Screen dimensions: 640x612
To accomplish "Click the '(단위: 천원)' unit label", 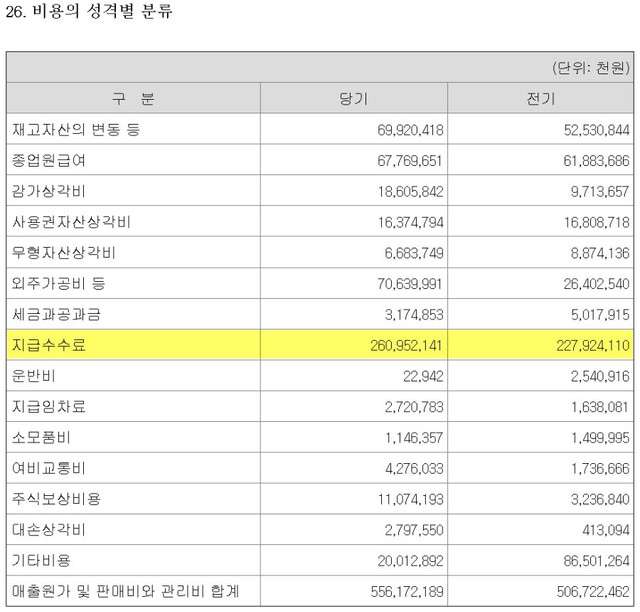I will coord(589,68).
